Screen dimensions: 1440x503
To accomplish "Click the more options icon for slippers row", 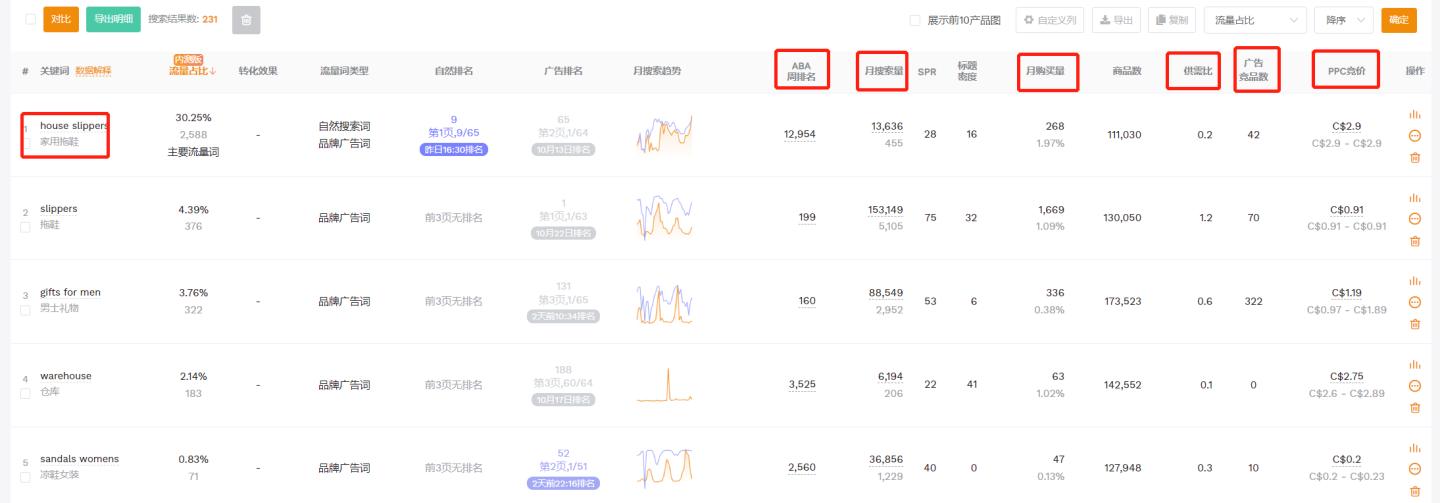I will pyautogui.click(x=1414, y=219).
